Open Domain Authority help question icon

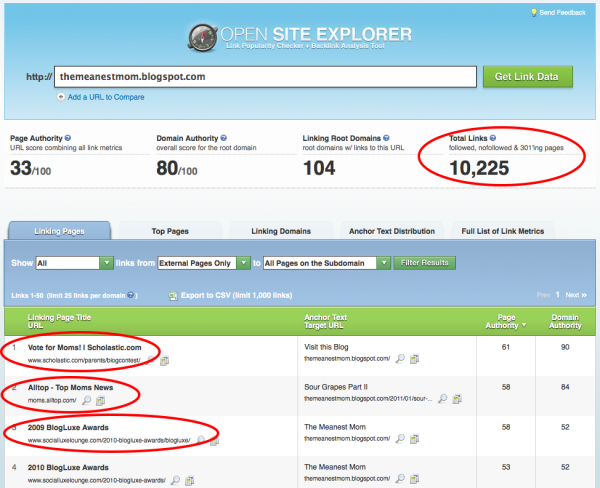pyautogui.click(x=224, y=138)
